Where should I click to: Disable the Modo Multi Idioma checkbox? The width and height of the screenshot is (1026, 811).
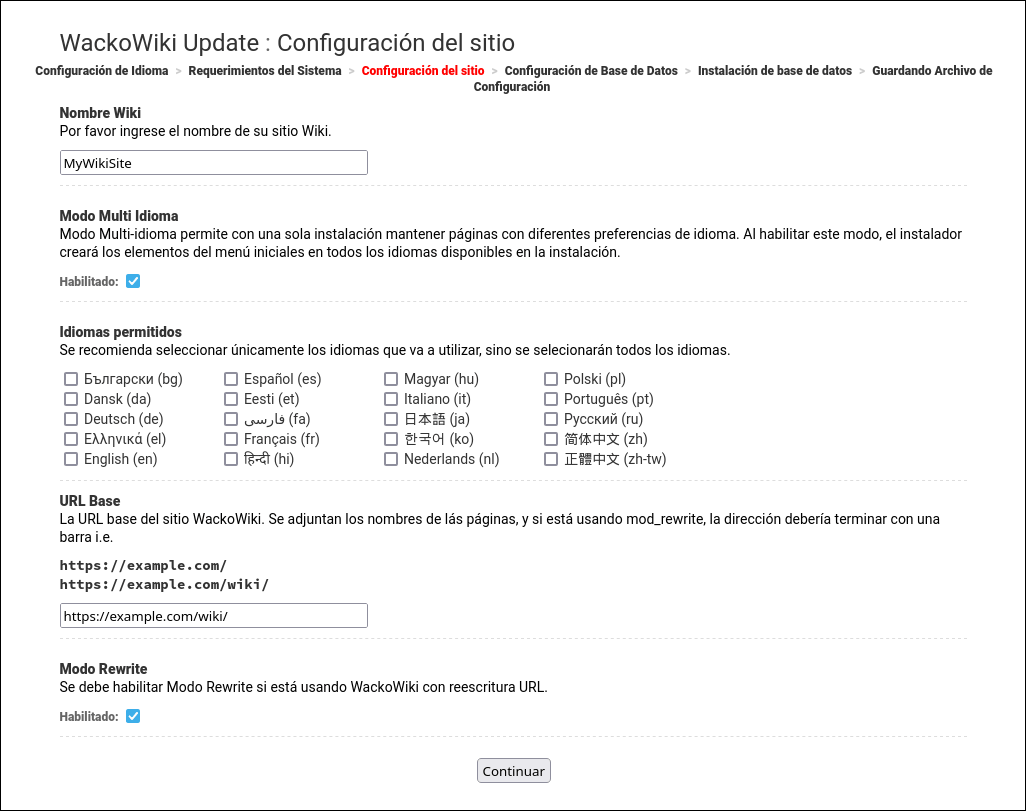133,281
